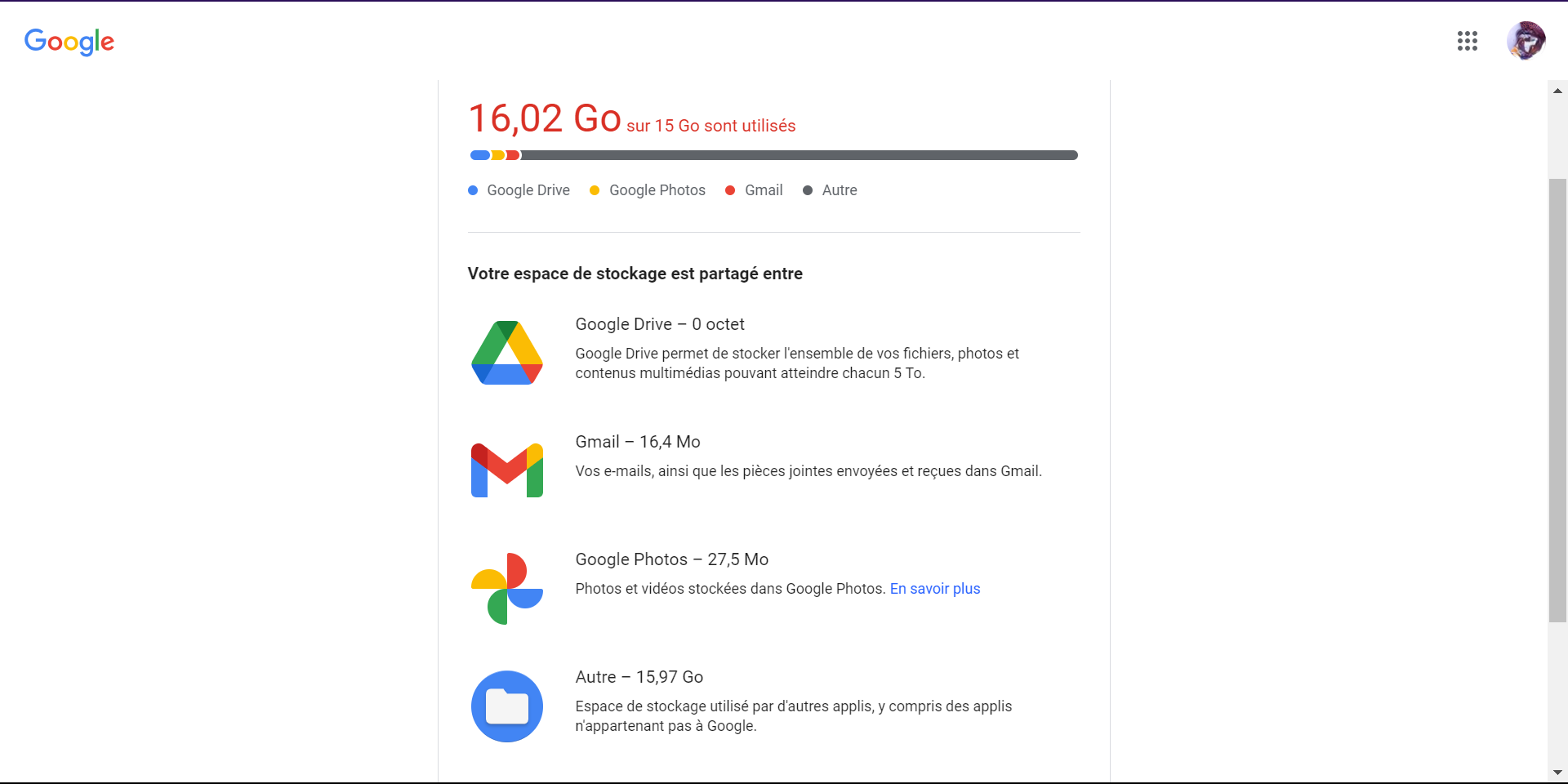Click the 'Google Photos – 27,5 Mo' heading
The width and height of the screenshot is (1568, 784).
coord(671,559)
